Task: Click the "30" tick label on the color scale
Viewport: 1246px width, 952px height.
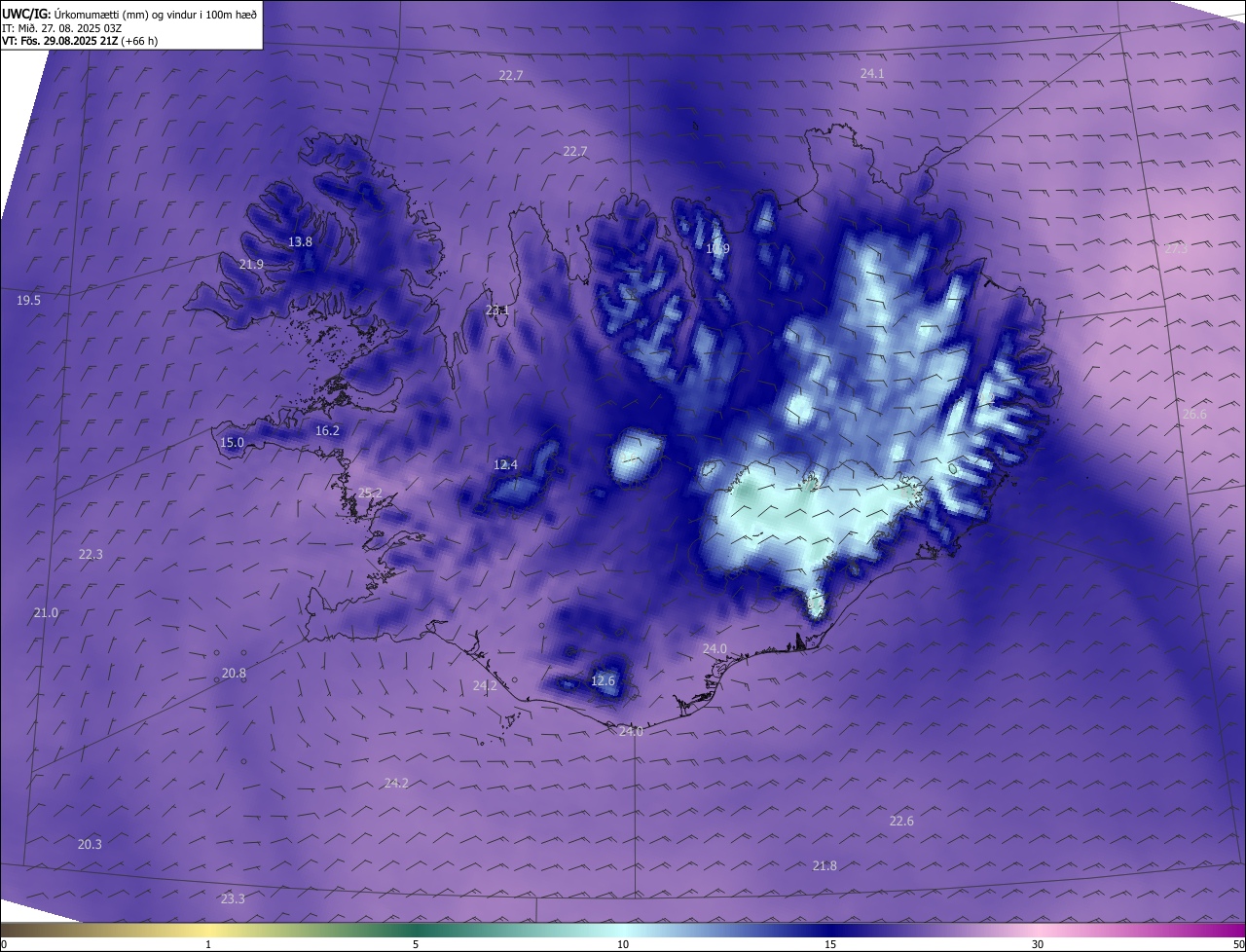Action: click(1038, 945)
